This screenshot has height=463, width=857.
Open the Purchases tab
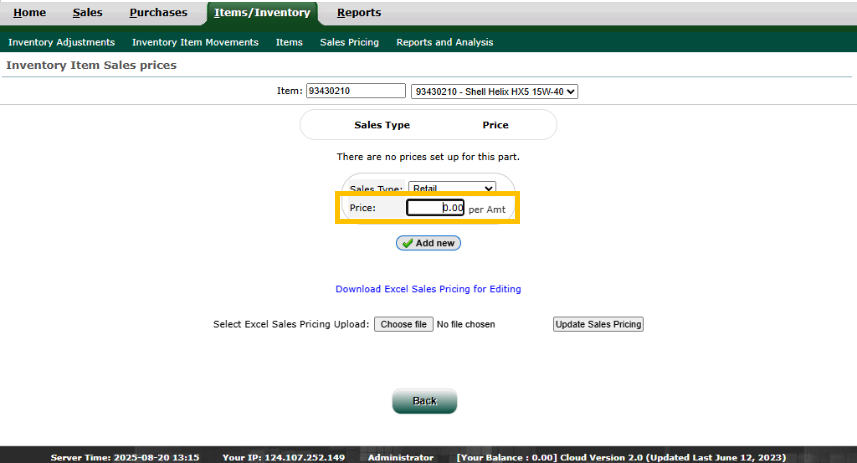point(159,13)
